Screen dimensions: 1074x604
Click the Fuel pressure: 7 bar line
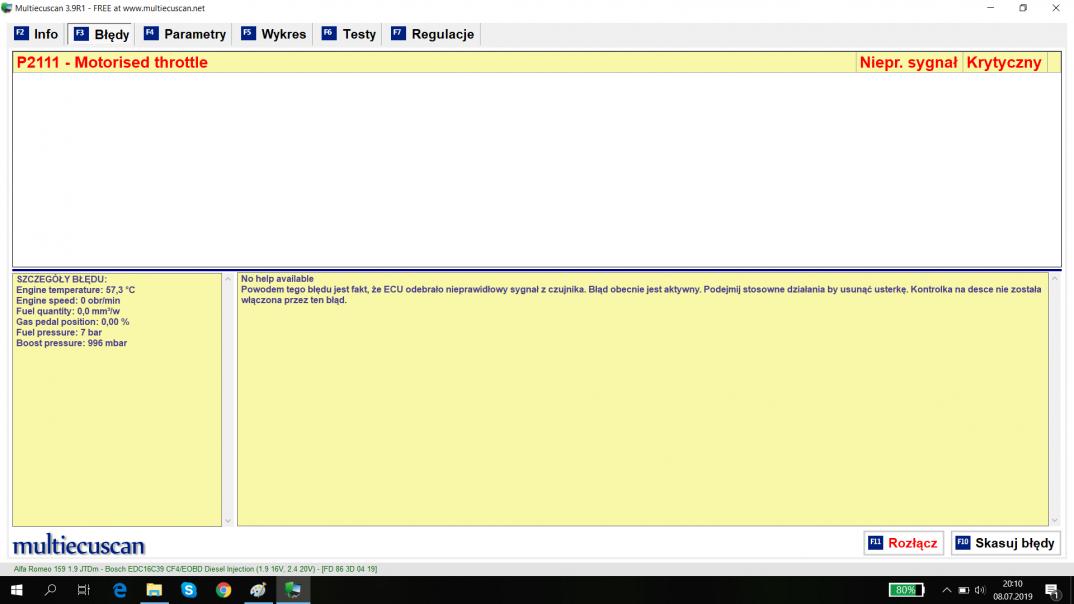59,333
